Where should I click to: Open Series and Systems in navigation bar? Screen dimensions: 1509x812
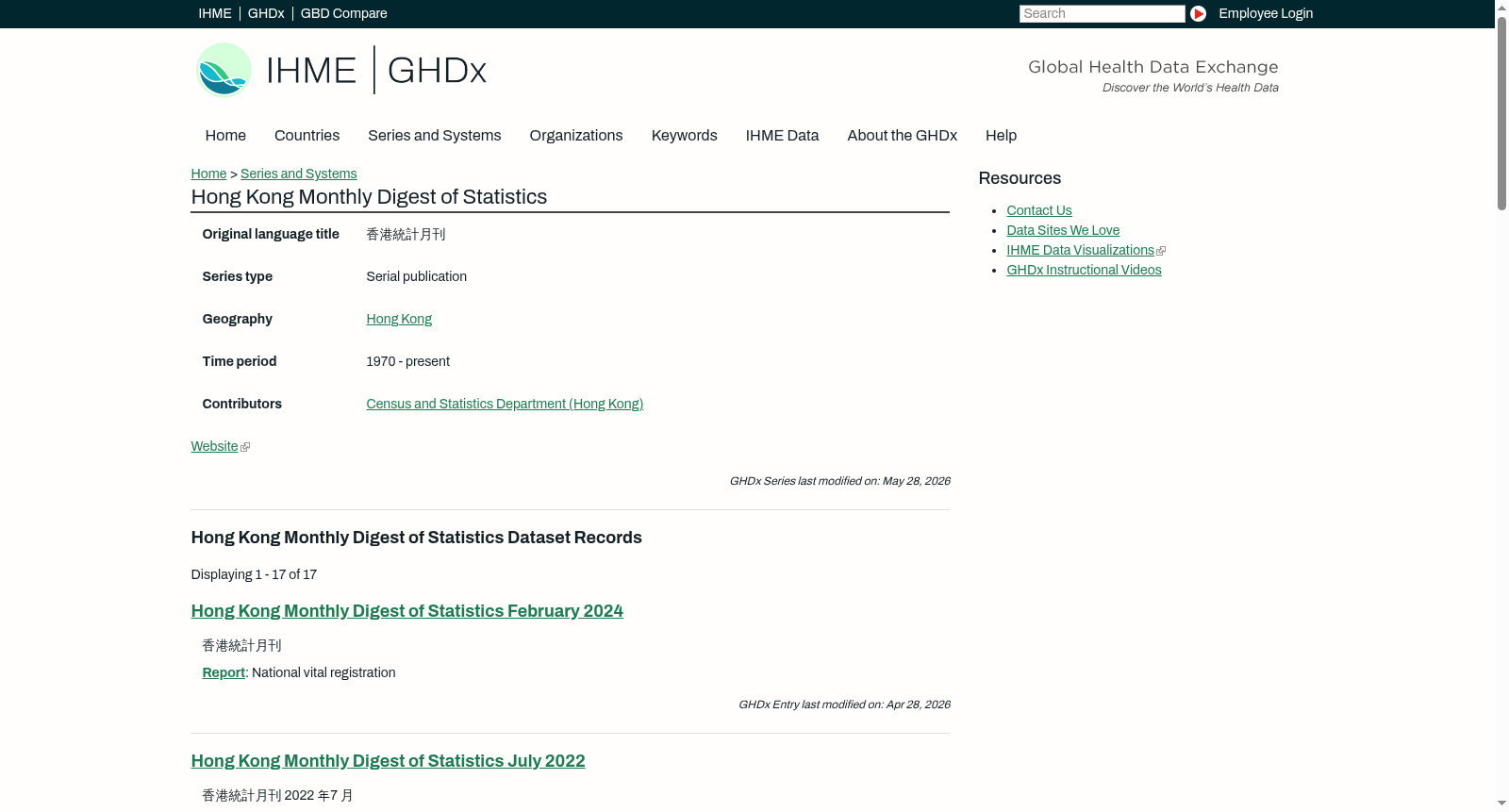(x=435, y=136)
